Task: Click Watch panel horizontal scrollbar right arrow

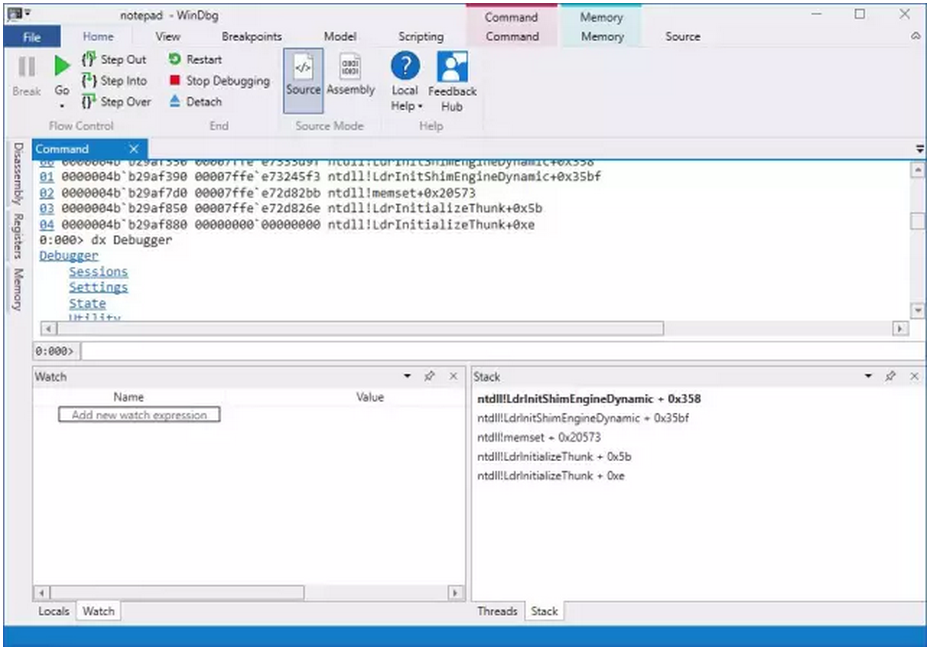Action: click(455, 593)
